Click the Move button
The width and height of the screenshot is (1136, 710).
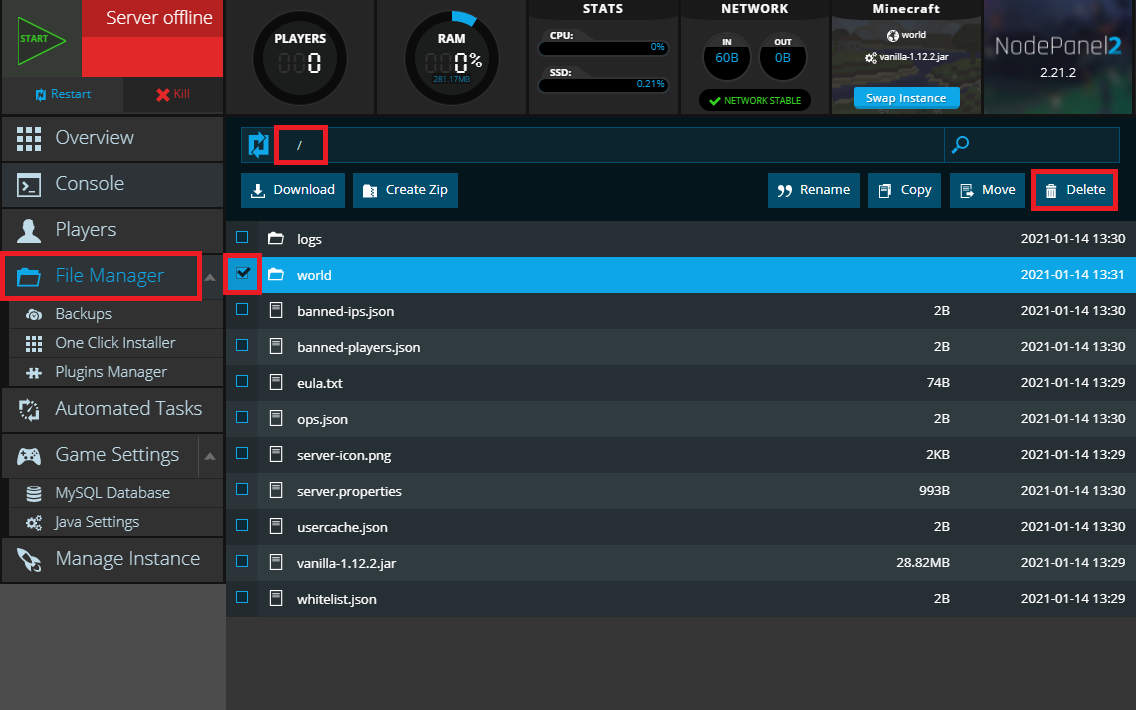click(988, 190)
